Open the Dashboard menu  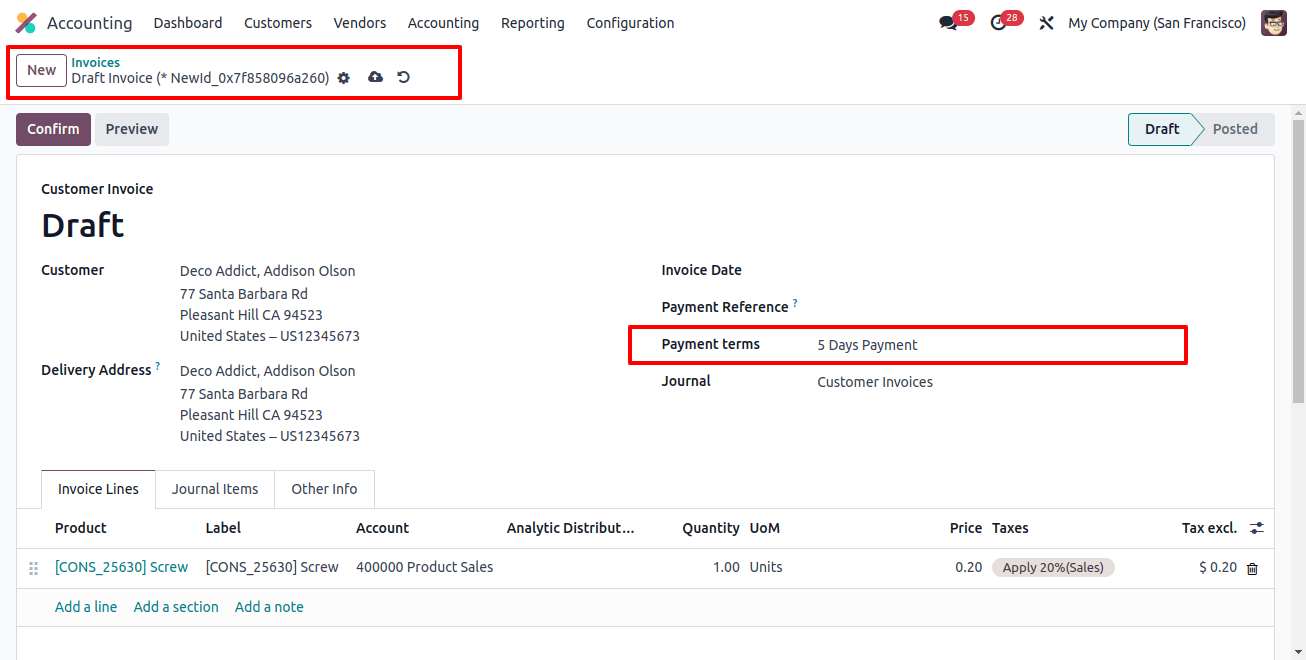pos(188,23)
